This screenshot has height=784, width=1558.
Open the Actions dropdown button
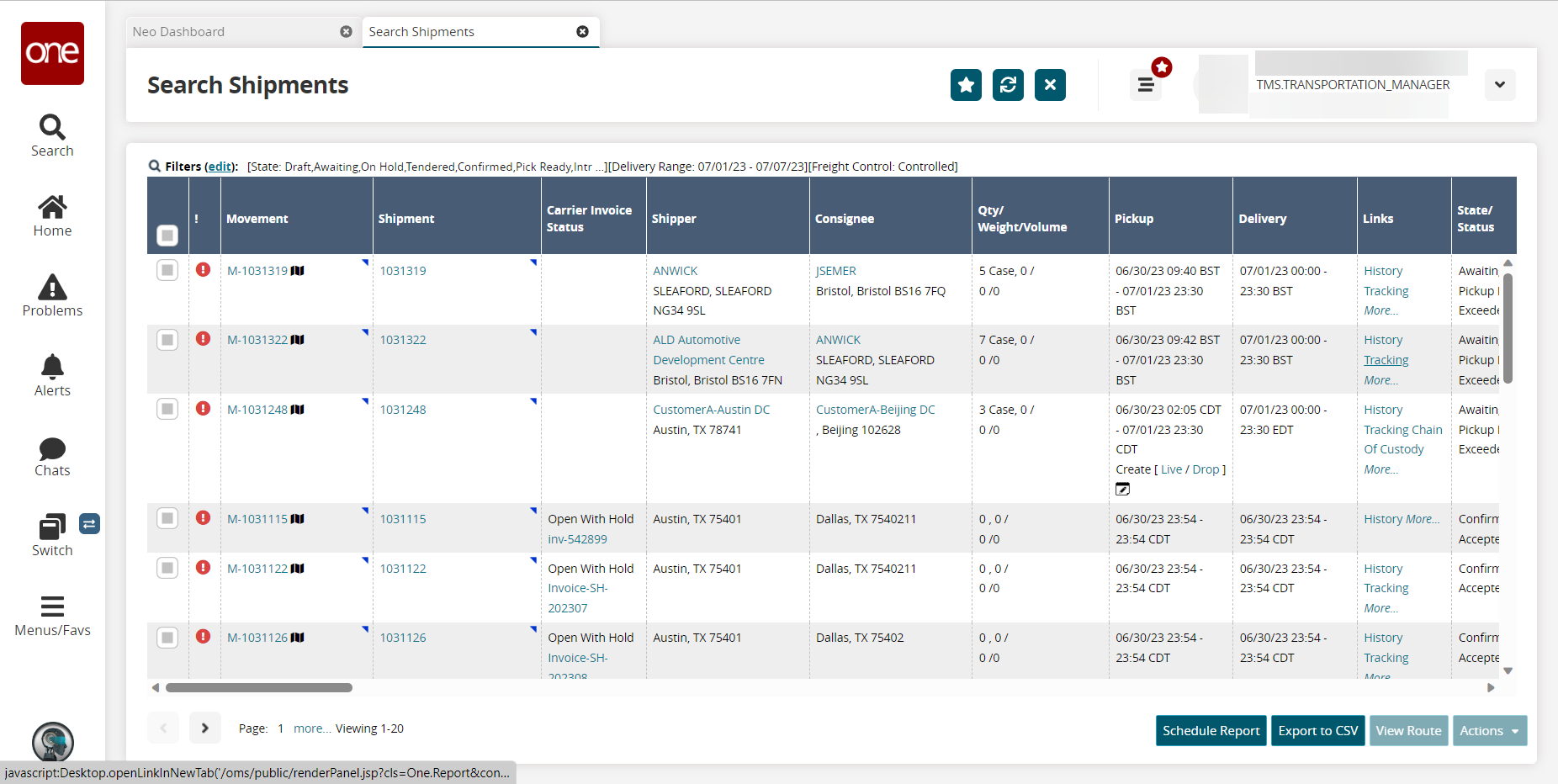1489,731
